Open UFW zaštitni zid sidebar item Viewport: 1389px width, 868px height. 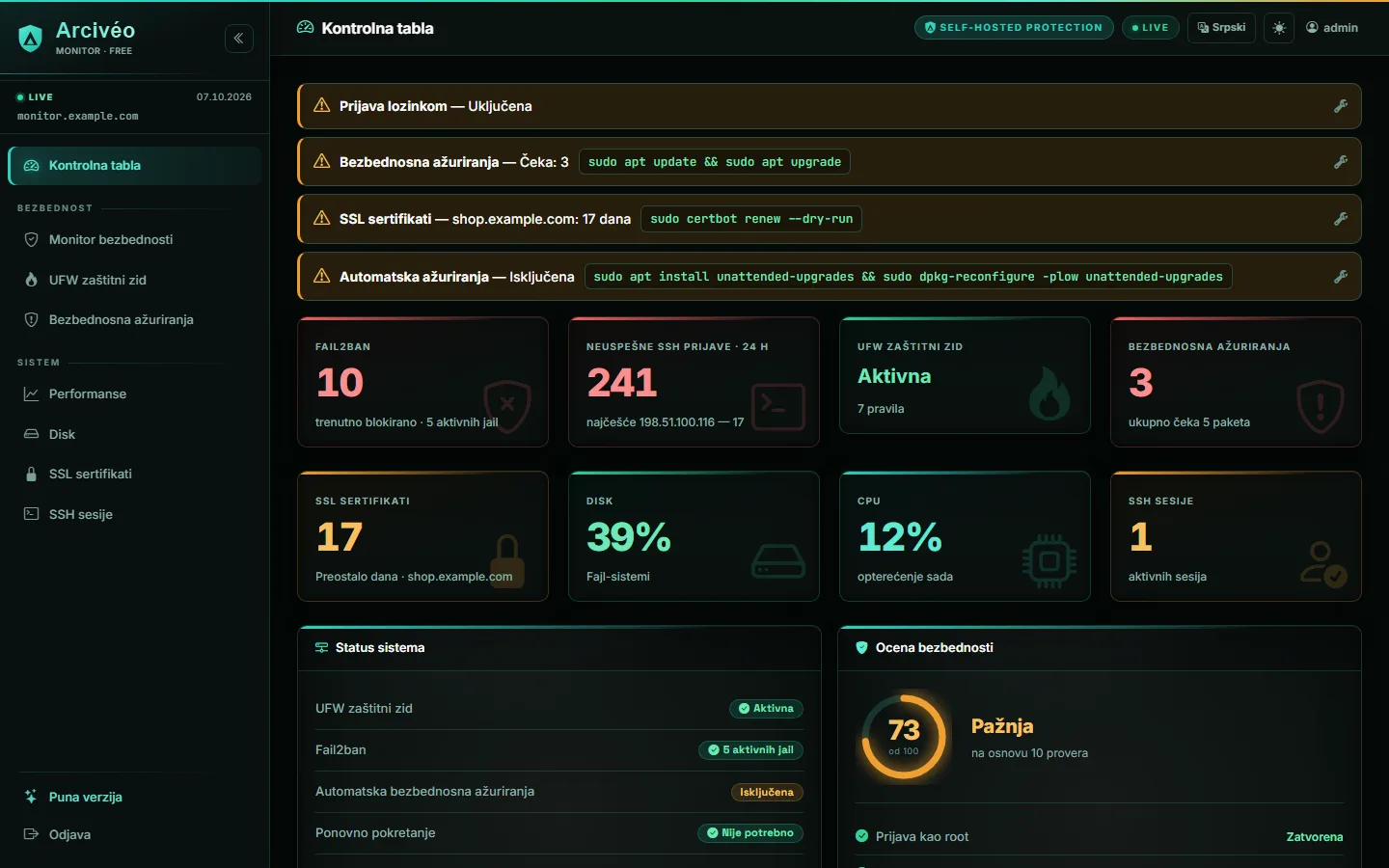135,280
